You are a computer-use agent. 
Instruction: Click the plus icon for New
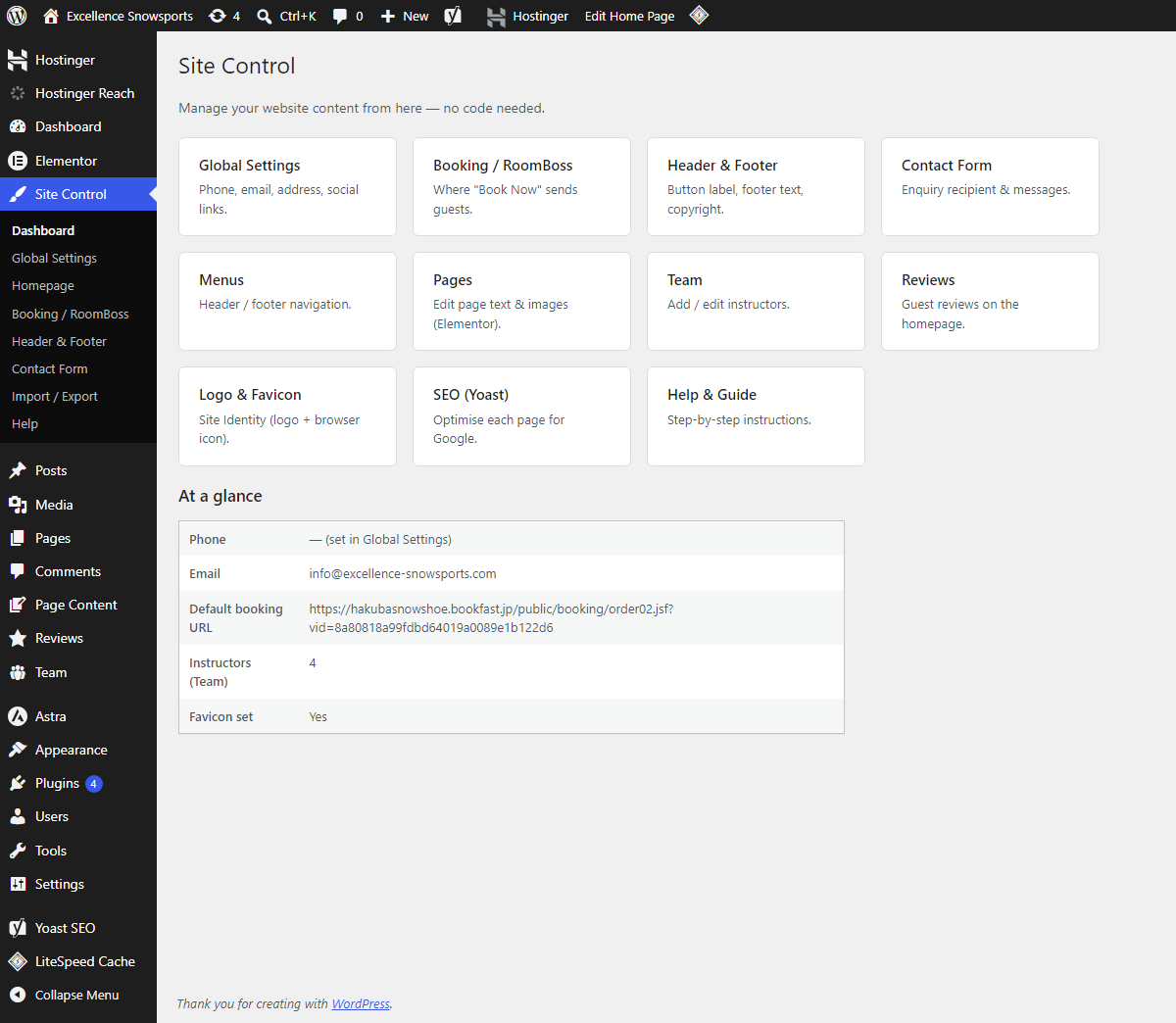tap(388, 16)
